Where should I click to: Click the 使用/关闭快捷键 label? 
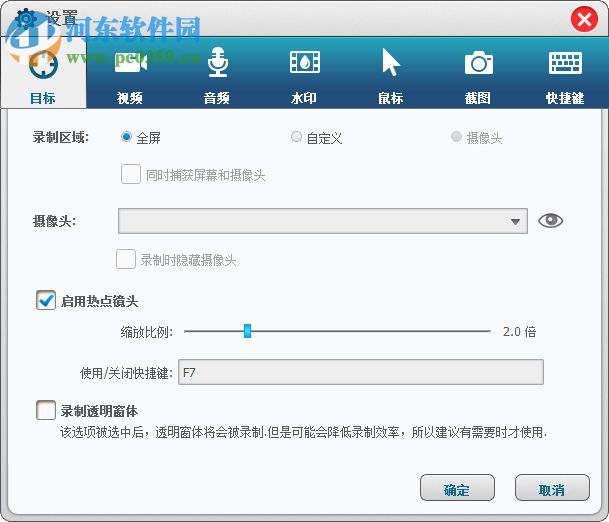pyautogui.click(x=126, y=373)
